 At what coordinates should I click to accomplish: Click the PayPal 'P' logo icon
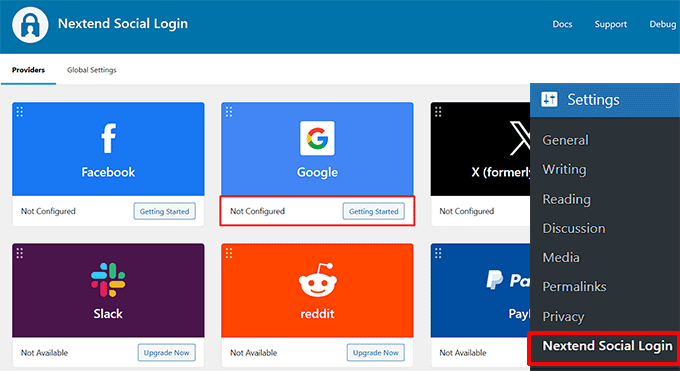click(494, 279)
